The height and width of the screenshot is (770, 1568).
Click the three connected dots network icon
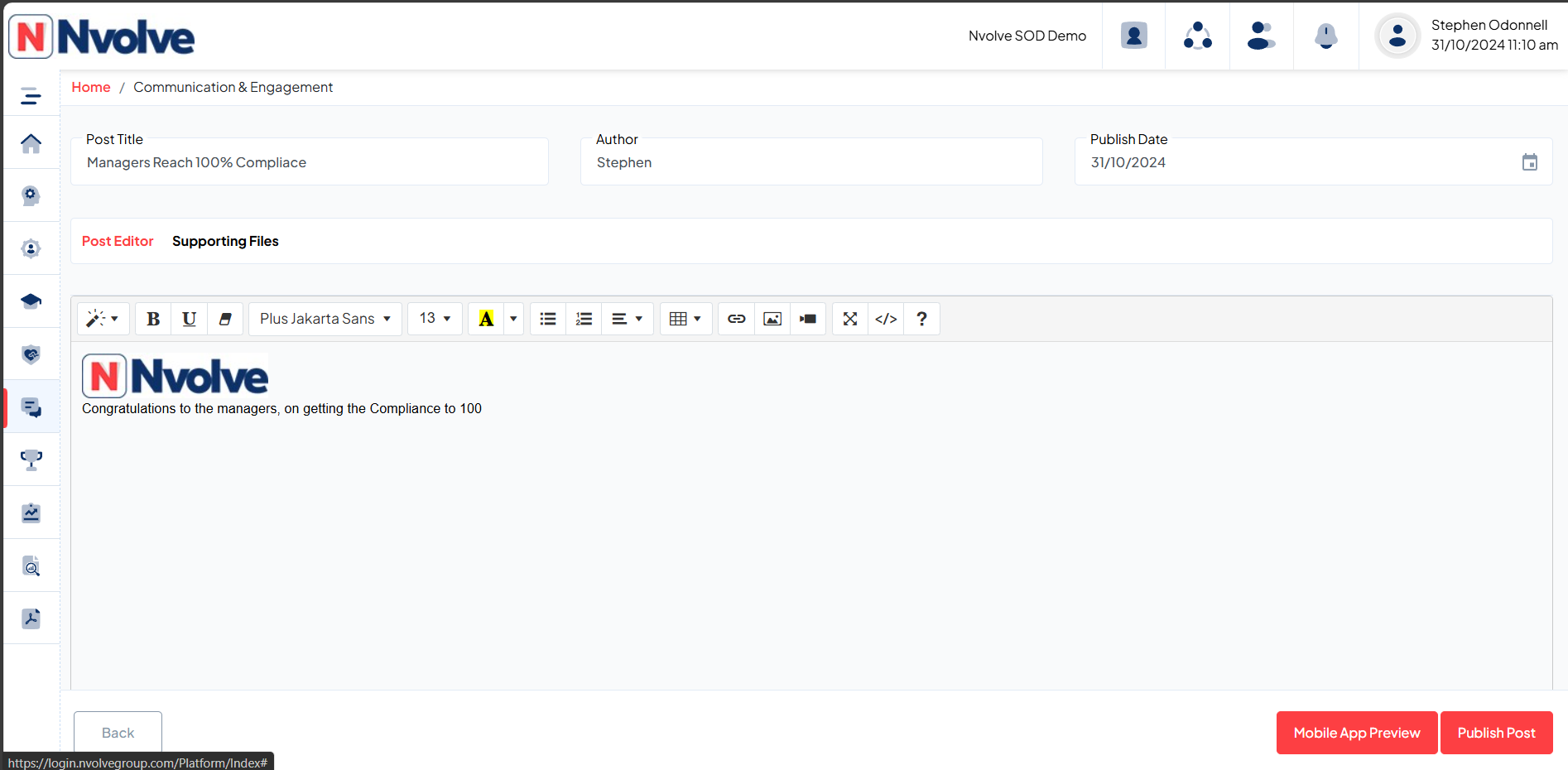click(x=1197, y=36)
